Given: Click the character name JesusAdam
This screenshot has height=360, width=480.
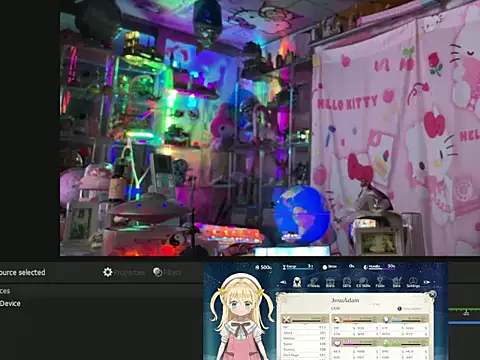Looking at the screenshot, I should (x=345, y=300).
